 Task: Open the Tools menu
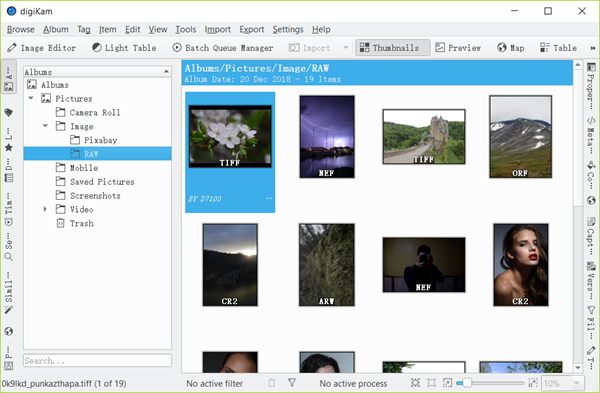[x=186, y=29]
